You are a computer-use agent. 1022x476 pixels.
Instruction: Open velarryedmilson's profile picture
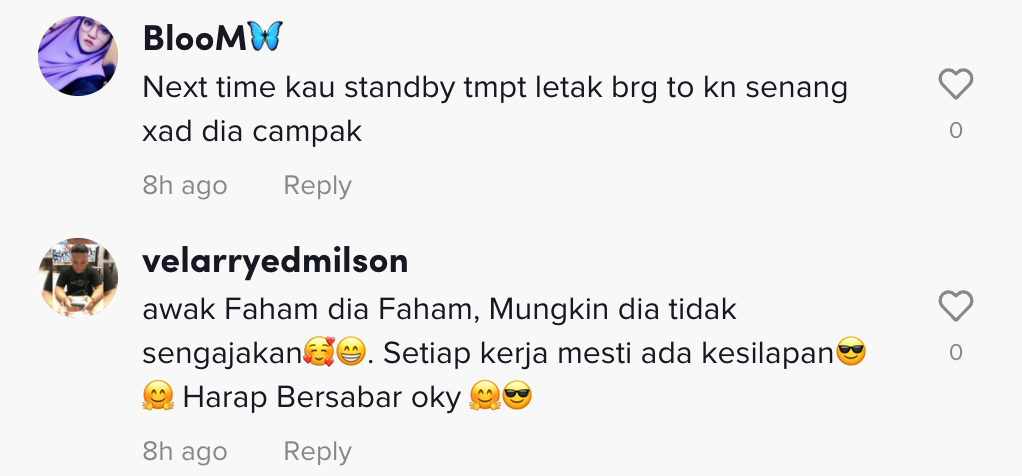[x=78, y=278]
